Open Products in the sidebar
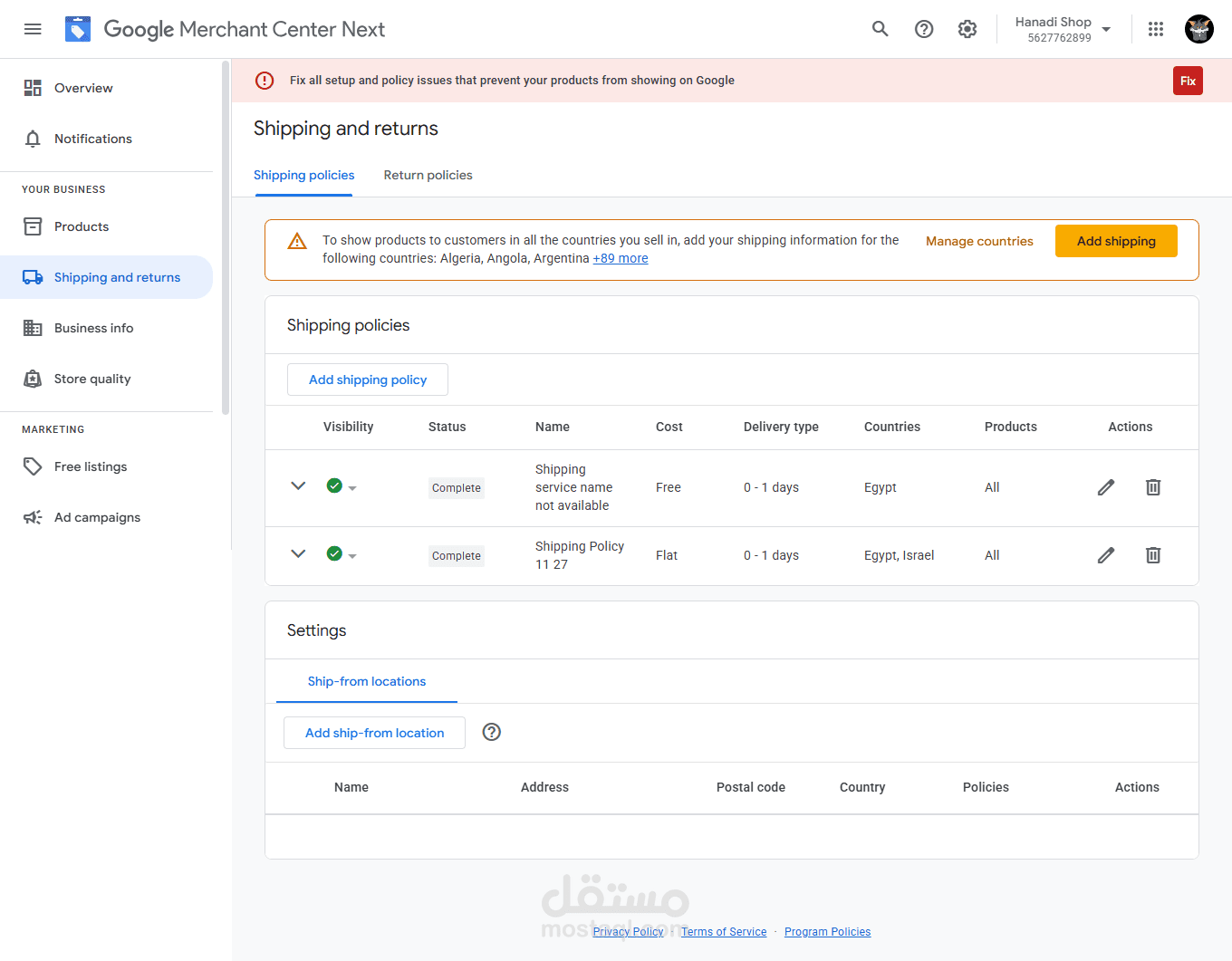The image size is (1232, 961). coord(82,226)
